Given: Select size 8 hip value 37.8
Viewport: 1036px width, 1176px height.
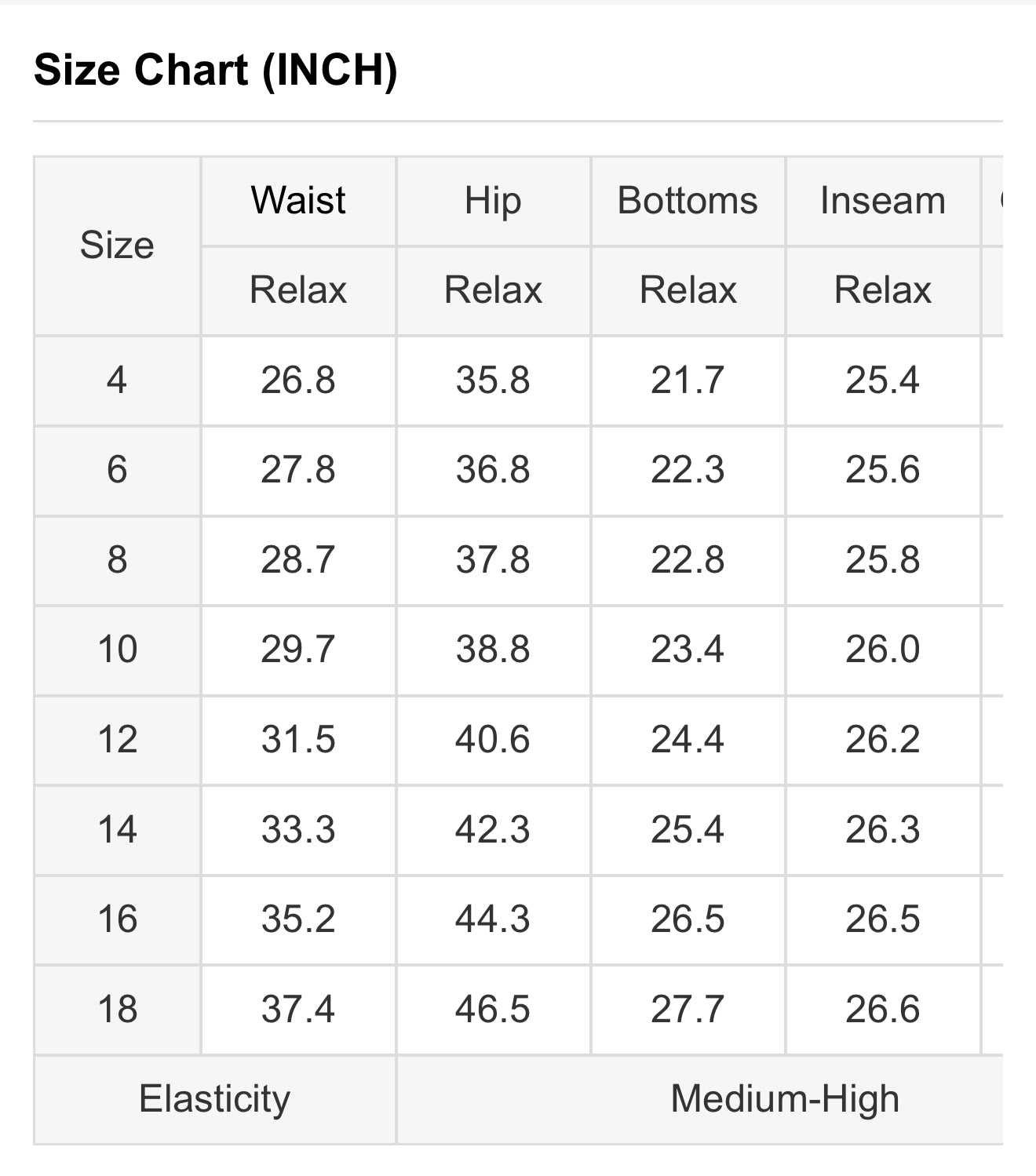Looking at the screenshot, I should (x=493, y=560).
